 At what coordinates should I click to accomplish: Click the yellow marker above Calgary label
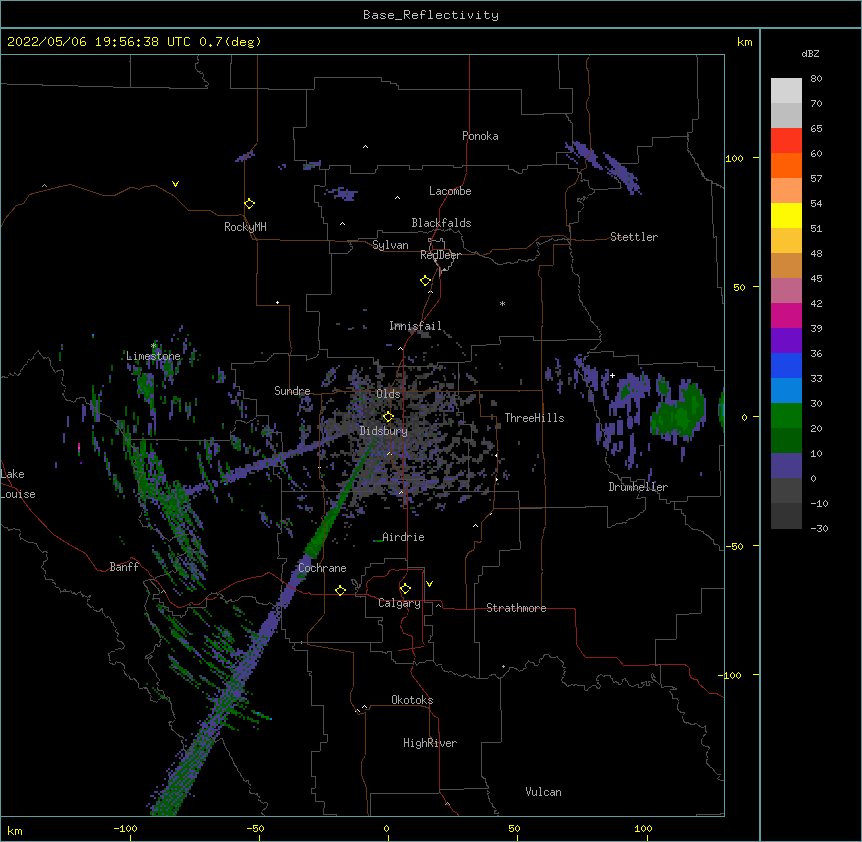tap(405, 589)
